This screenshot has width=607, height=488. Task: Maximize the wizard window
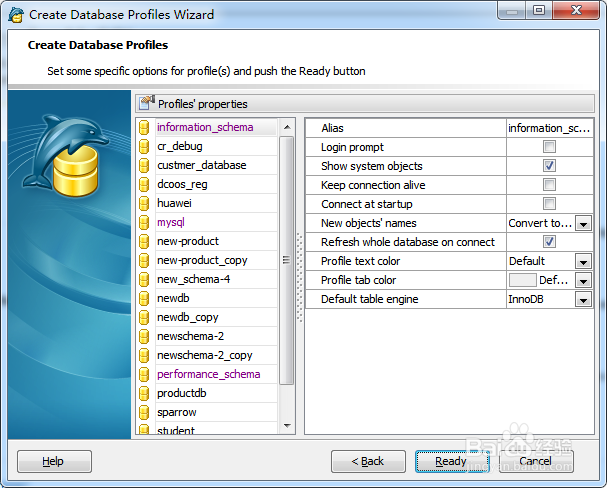click(x=539, y=10)
